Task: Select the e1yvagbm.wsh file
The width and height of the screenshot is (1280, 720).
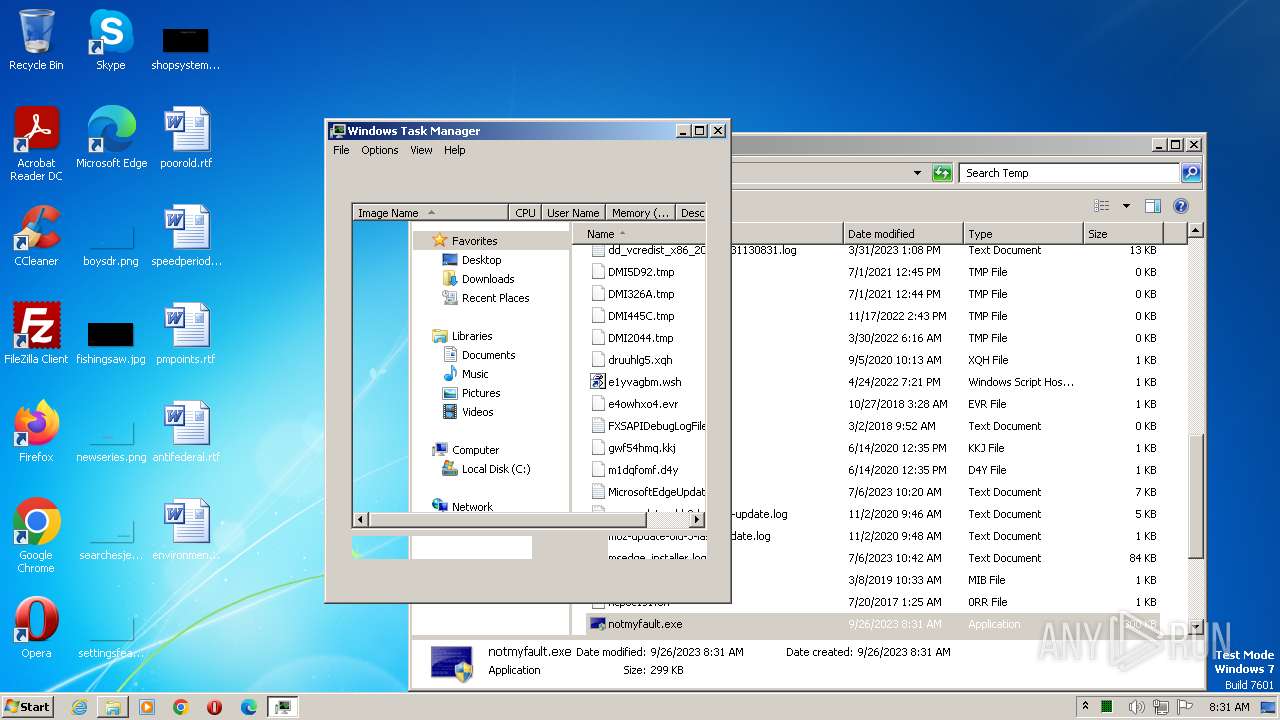Action: pyautogui.click(x=645, y=382)
